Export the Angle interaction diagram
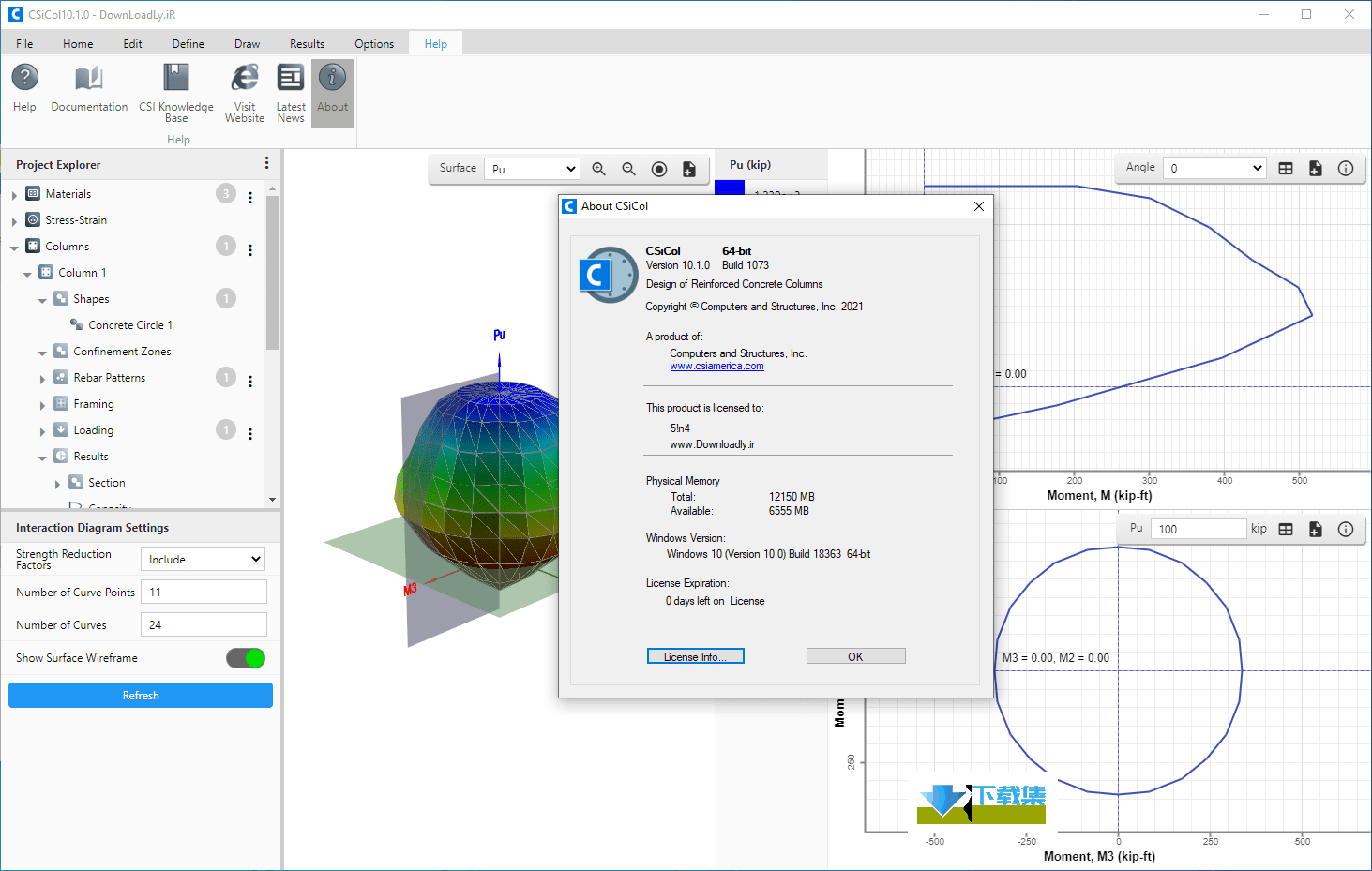The width and height of the screenshot is (1372, 871). tap(1316, 168)
